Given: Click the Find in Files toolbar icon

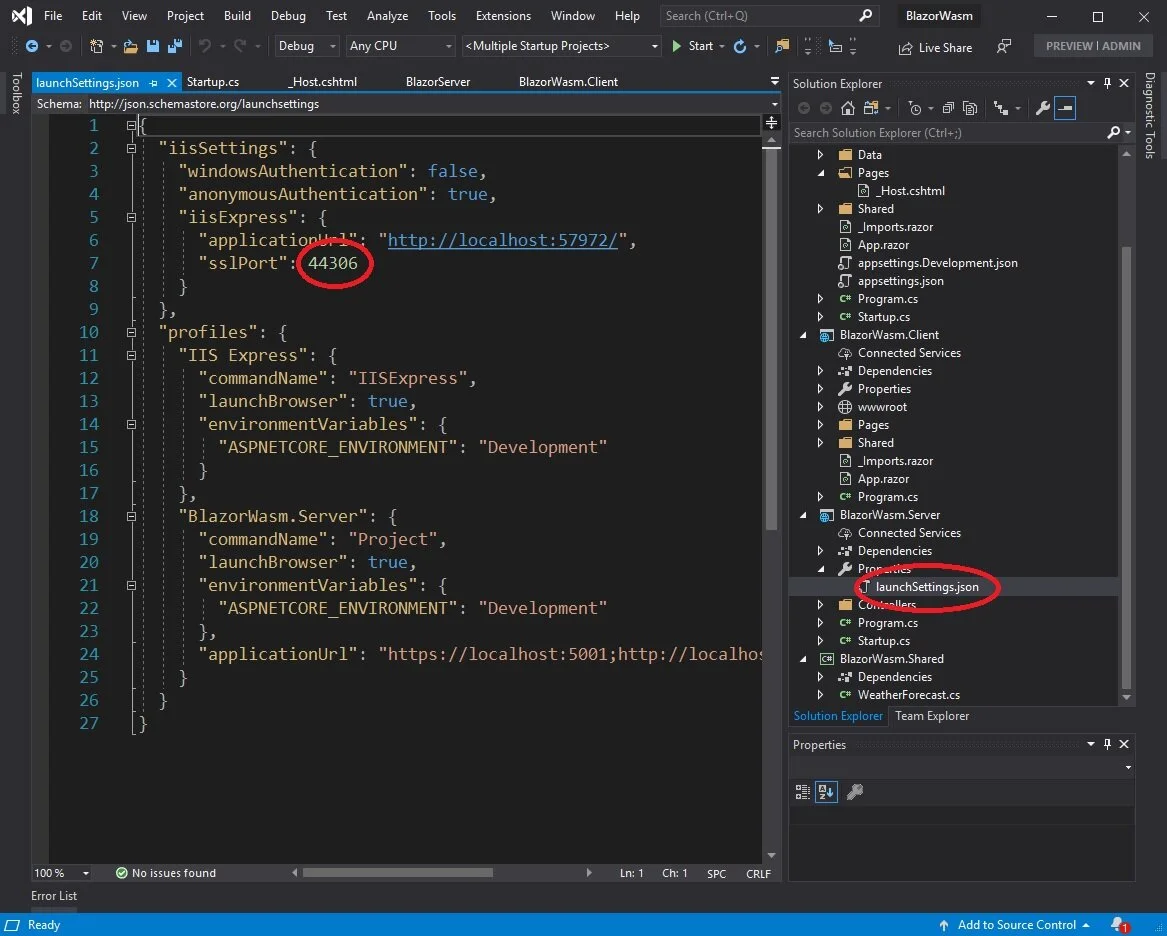Looking at the screenshot, I should (782, 46).
